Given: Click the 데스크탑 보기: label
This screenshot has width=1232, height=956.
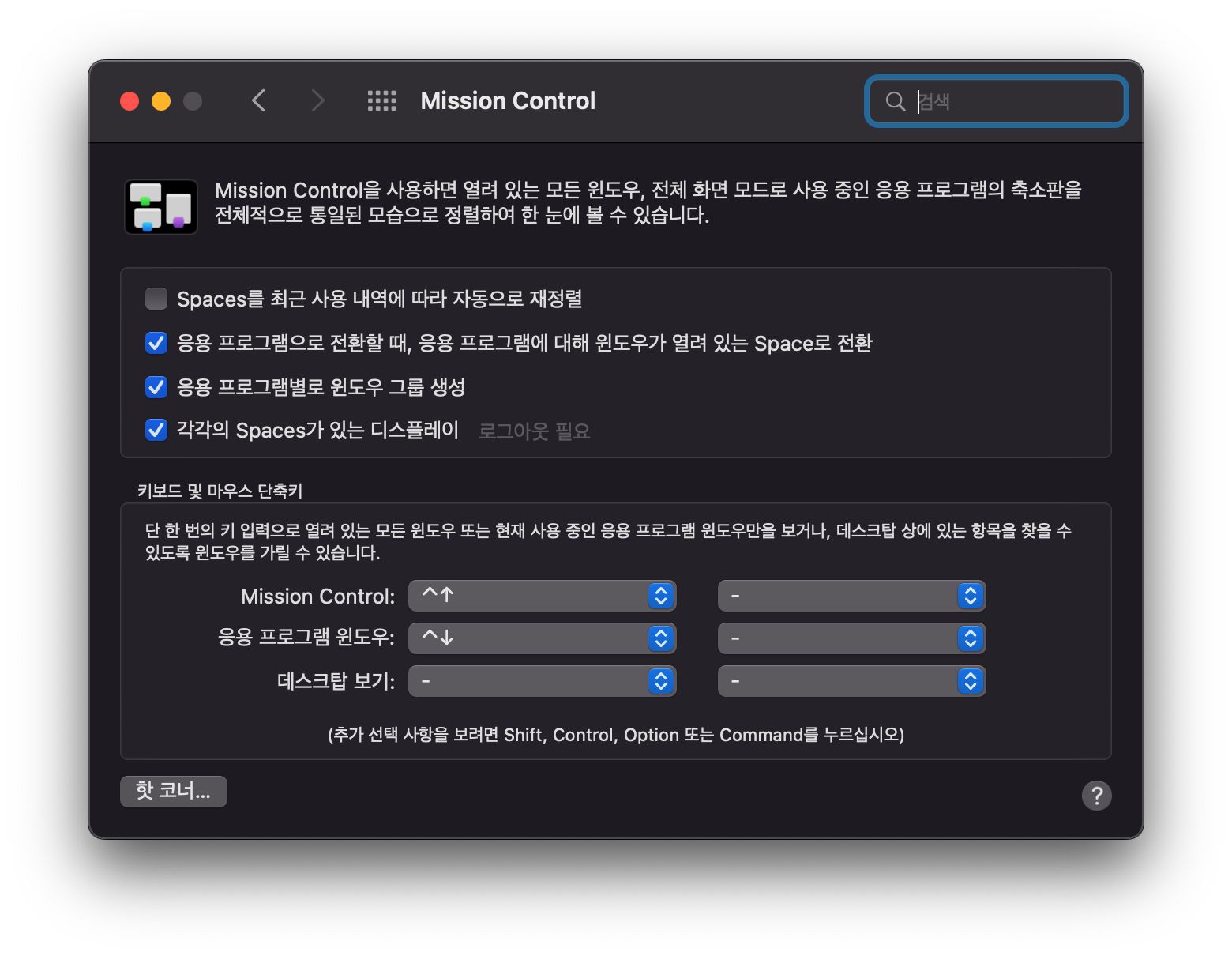Looking at the screenshot, I should point(336,681).
